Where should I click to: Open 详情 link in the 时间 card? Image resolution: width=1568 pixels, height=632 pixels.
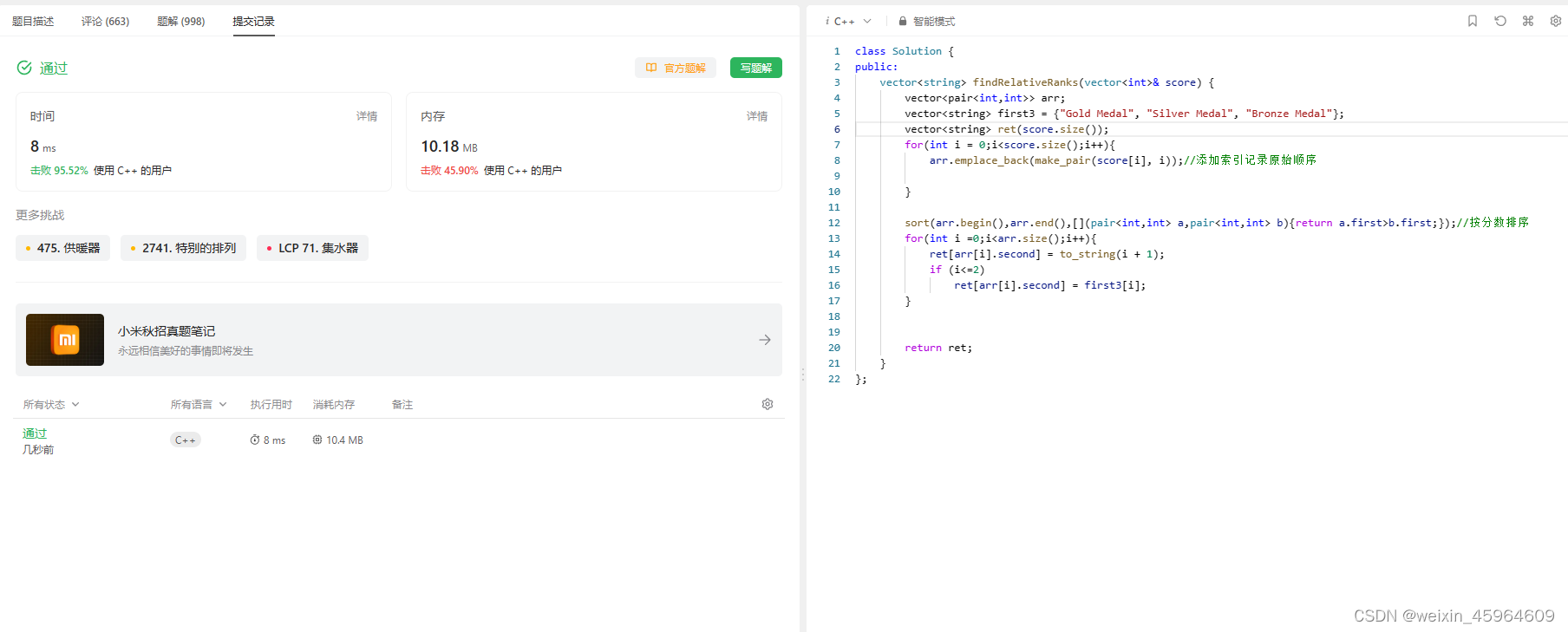click(x=367, y=116)
